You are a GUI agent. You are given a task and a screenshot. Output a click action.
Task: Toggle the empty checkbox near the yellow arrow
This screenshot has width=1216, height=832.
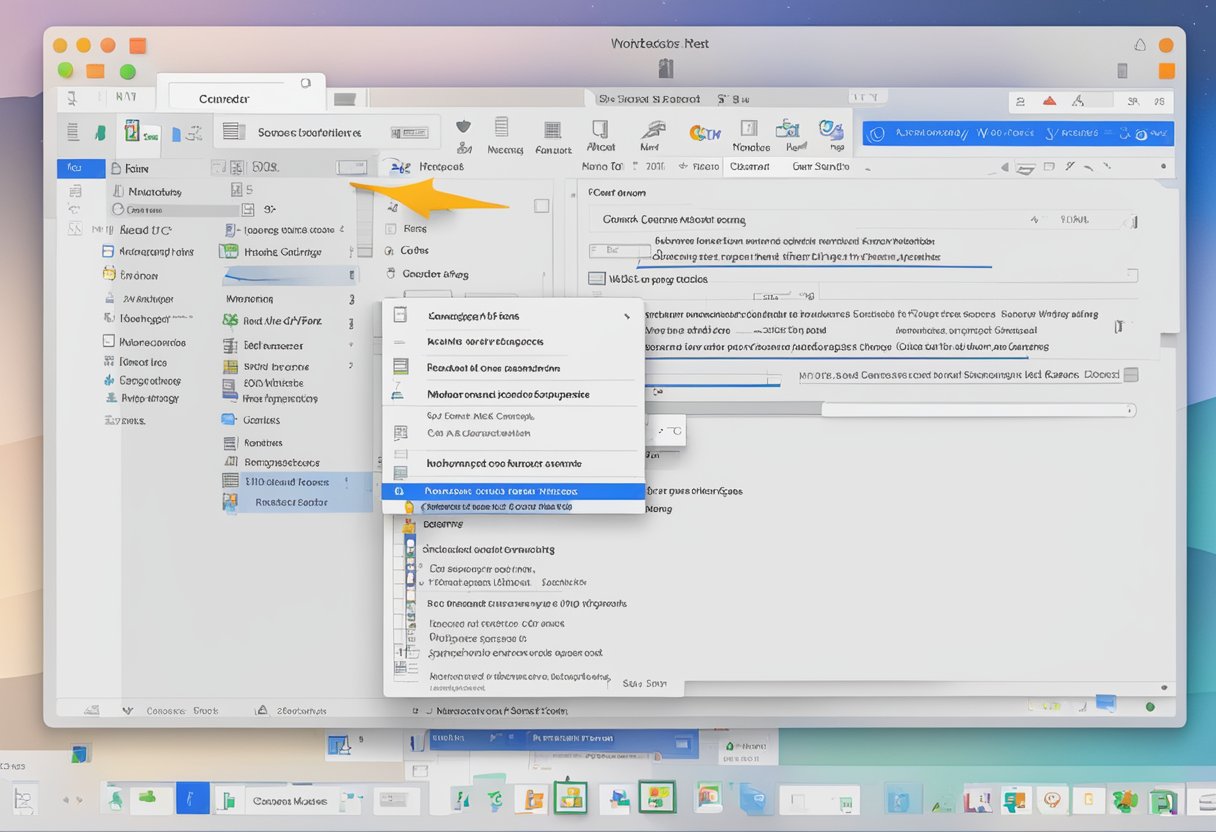point(542,204)
